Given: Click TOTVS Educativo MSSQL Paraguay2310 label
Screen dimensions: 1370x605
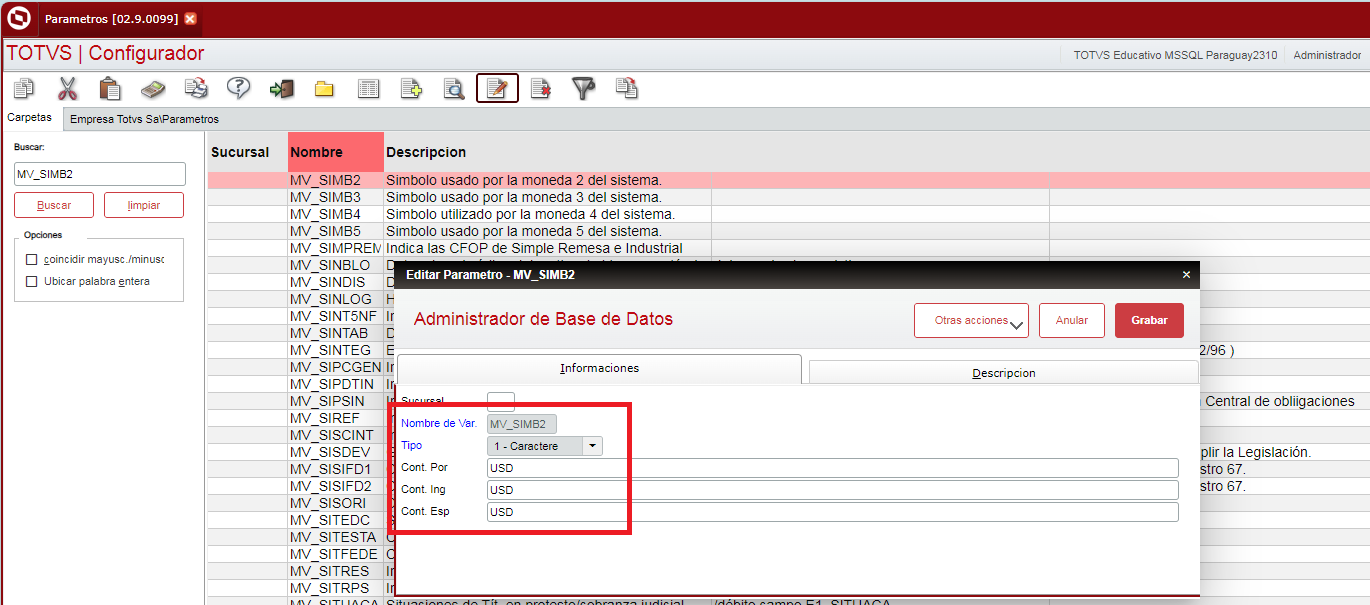Looking at the screenshot, I should 1175,55.
